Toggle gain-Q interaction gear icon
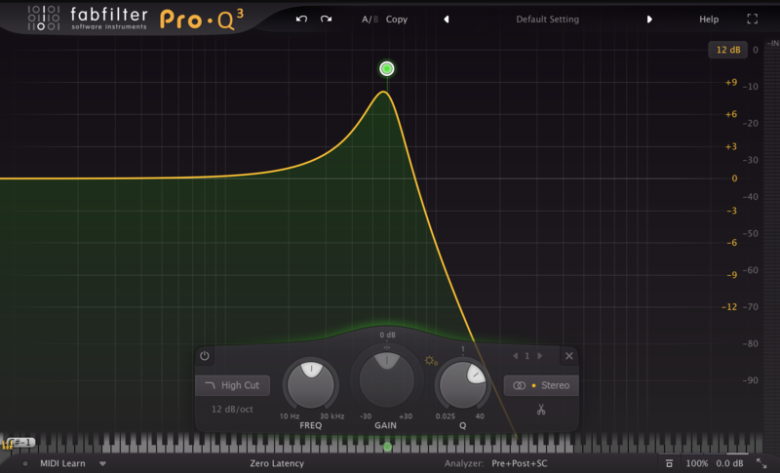Screen dimensions: 780x473 coord(431,361)
